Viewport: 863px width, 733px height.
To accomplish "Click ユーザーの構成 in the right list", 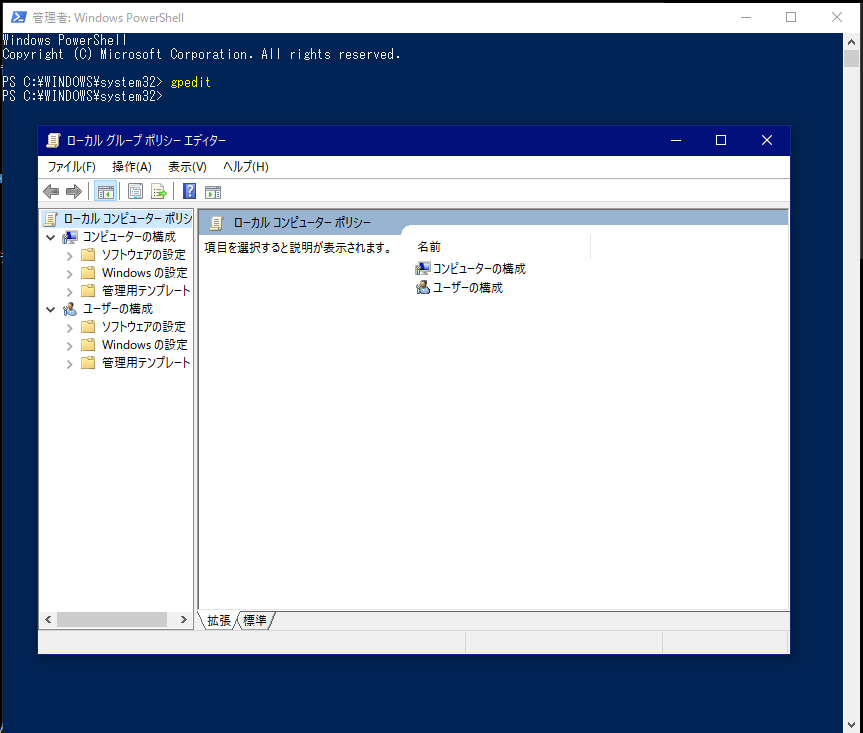I will (467, 287).
